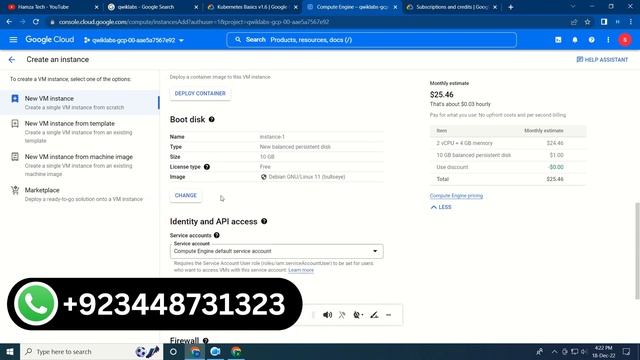Minimize the recorder toolbar
Viewport: 640px width, 360px height.
(389, 315)
